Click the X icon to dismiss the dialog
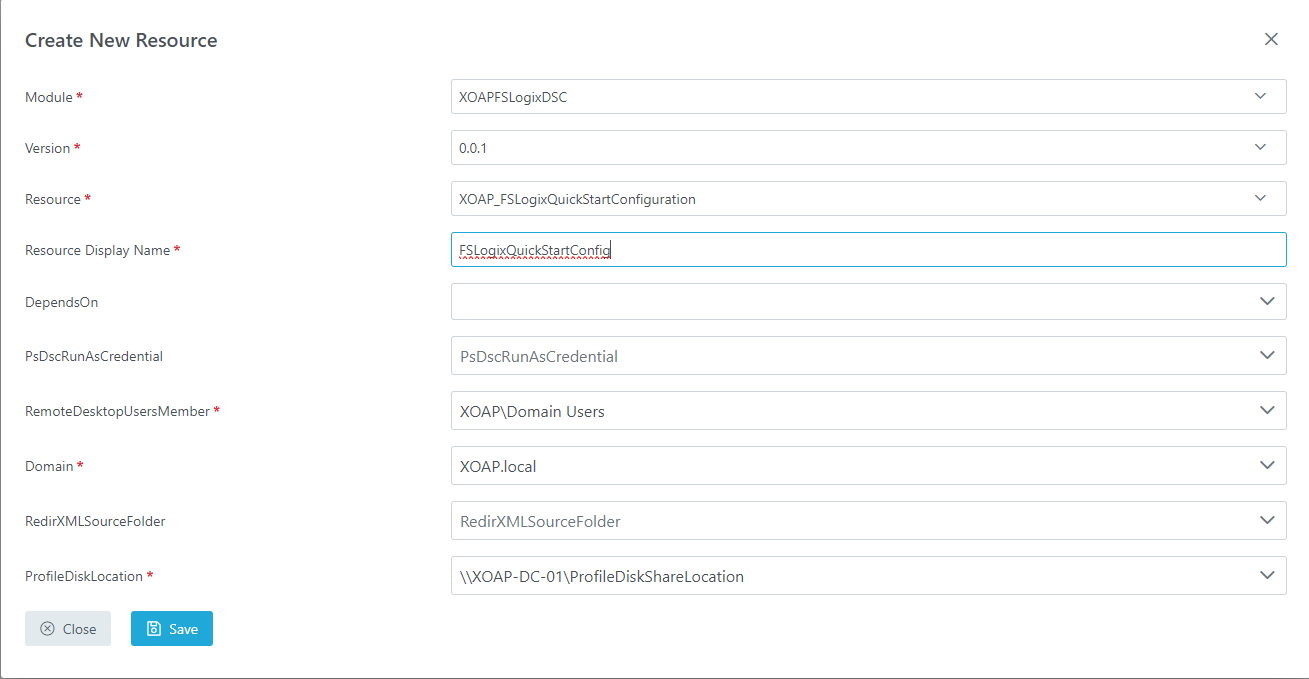Image resolution: width=1309 pixels, height=679 pixels. [1271, 39]
